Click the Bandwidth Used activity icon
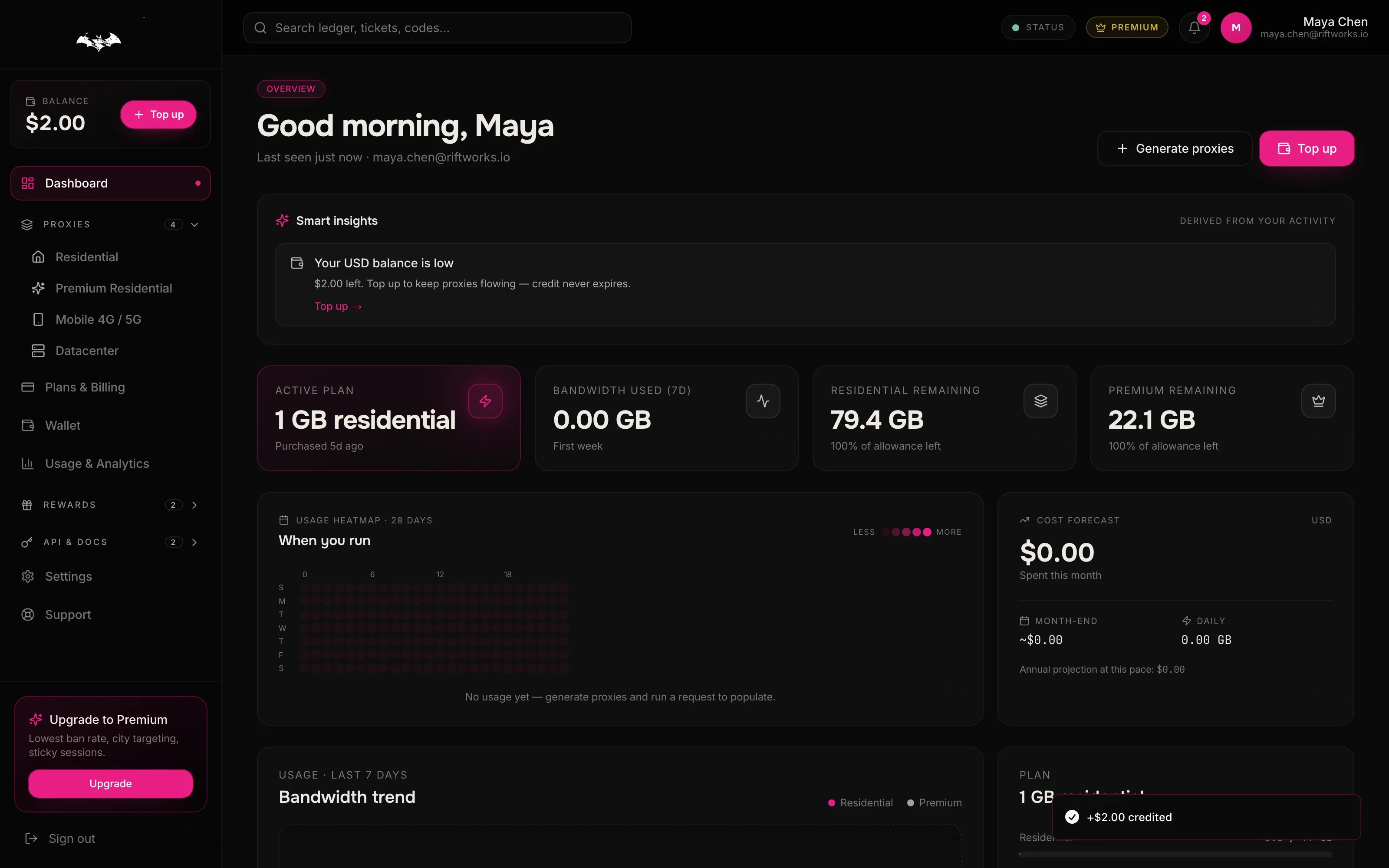The width and height of the screenshot is (1389, 868). tap(763, 401)
